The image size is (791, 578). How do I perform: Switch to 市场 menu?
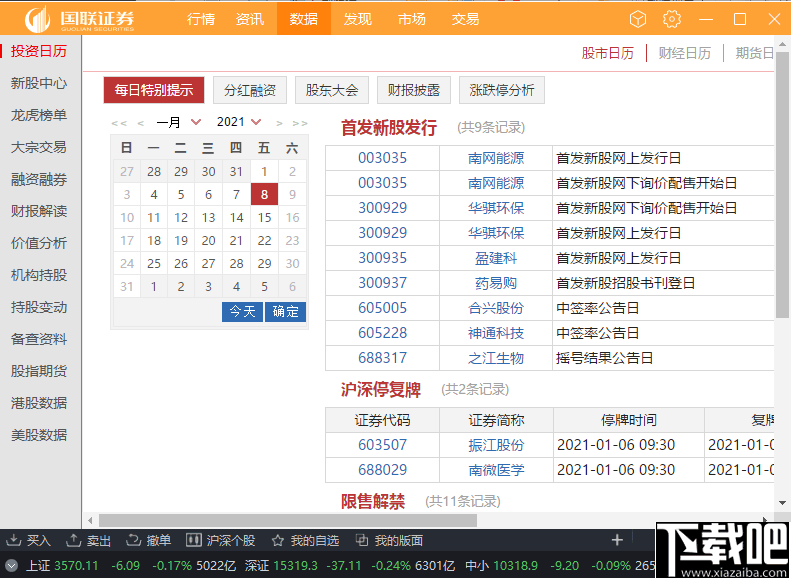[x=412, y=19]
